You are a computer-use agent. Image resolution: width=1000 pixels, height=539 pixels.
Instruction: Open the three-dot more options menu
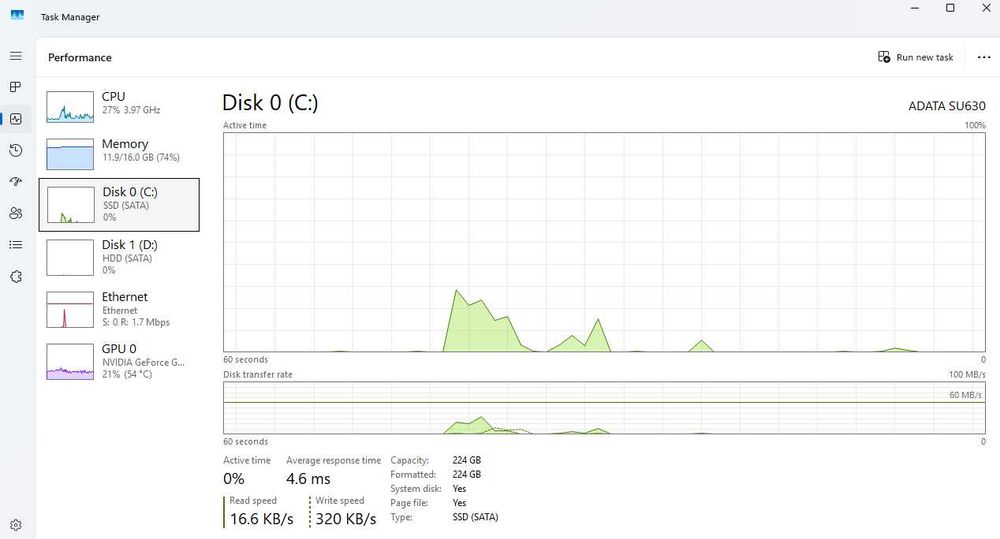(x=984, y=57)
